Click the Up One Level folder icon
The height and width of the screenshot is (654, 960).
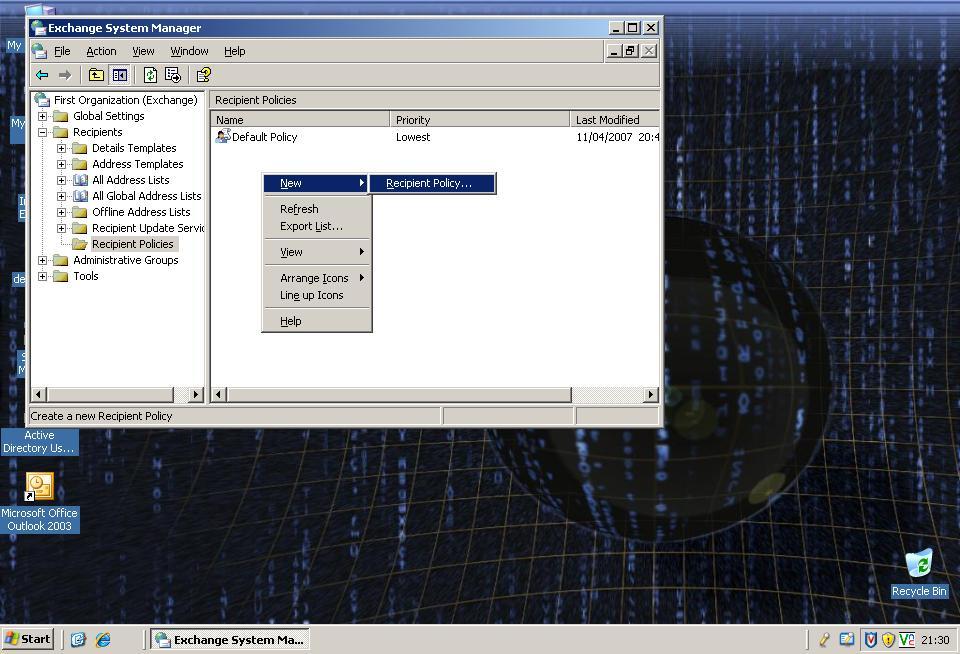(96, 75)
